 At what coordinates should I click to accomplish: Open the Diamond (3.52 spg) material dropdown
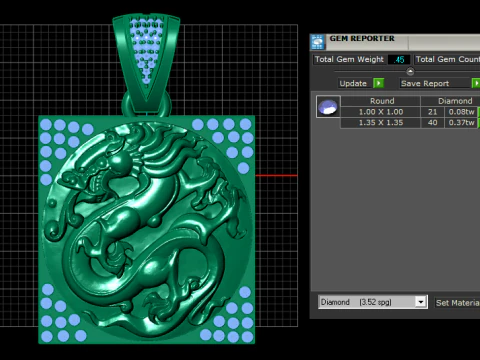(373, 302)
